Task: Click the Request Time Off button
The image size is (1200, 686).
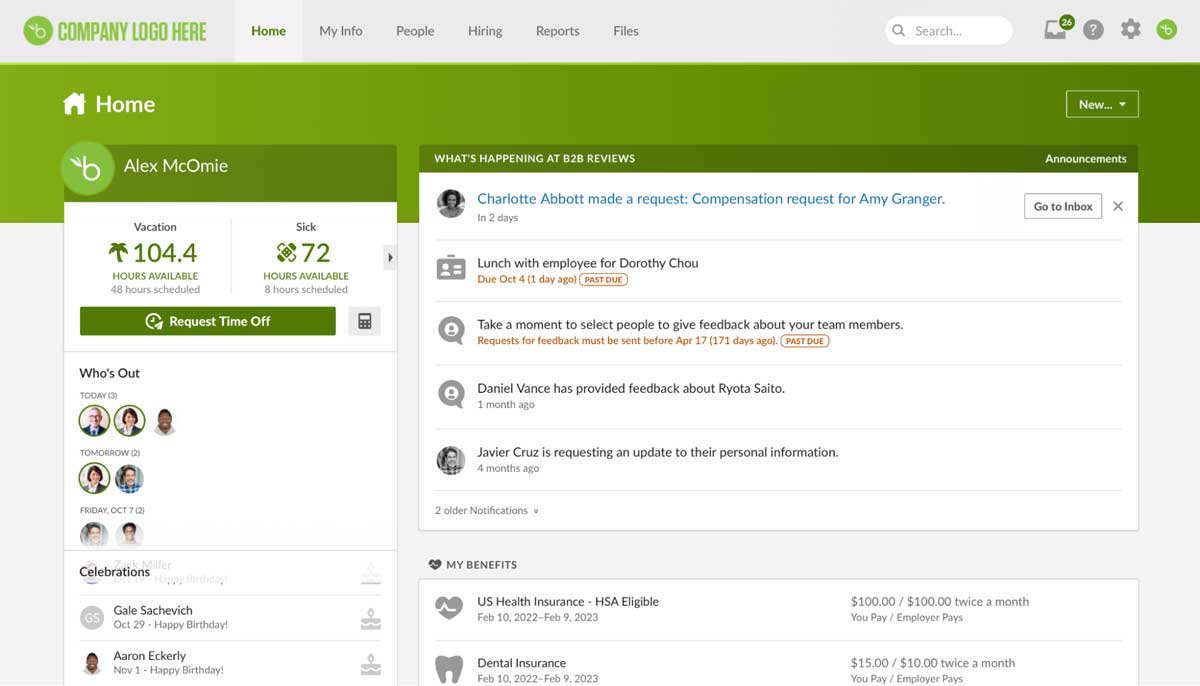Action: click(207, 321)
